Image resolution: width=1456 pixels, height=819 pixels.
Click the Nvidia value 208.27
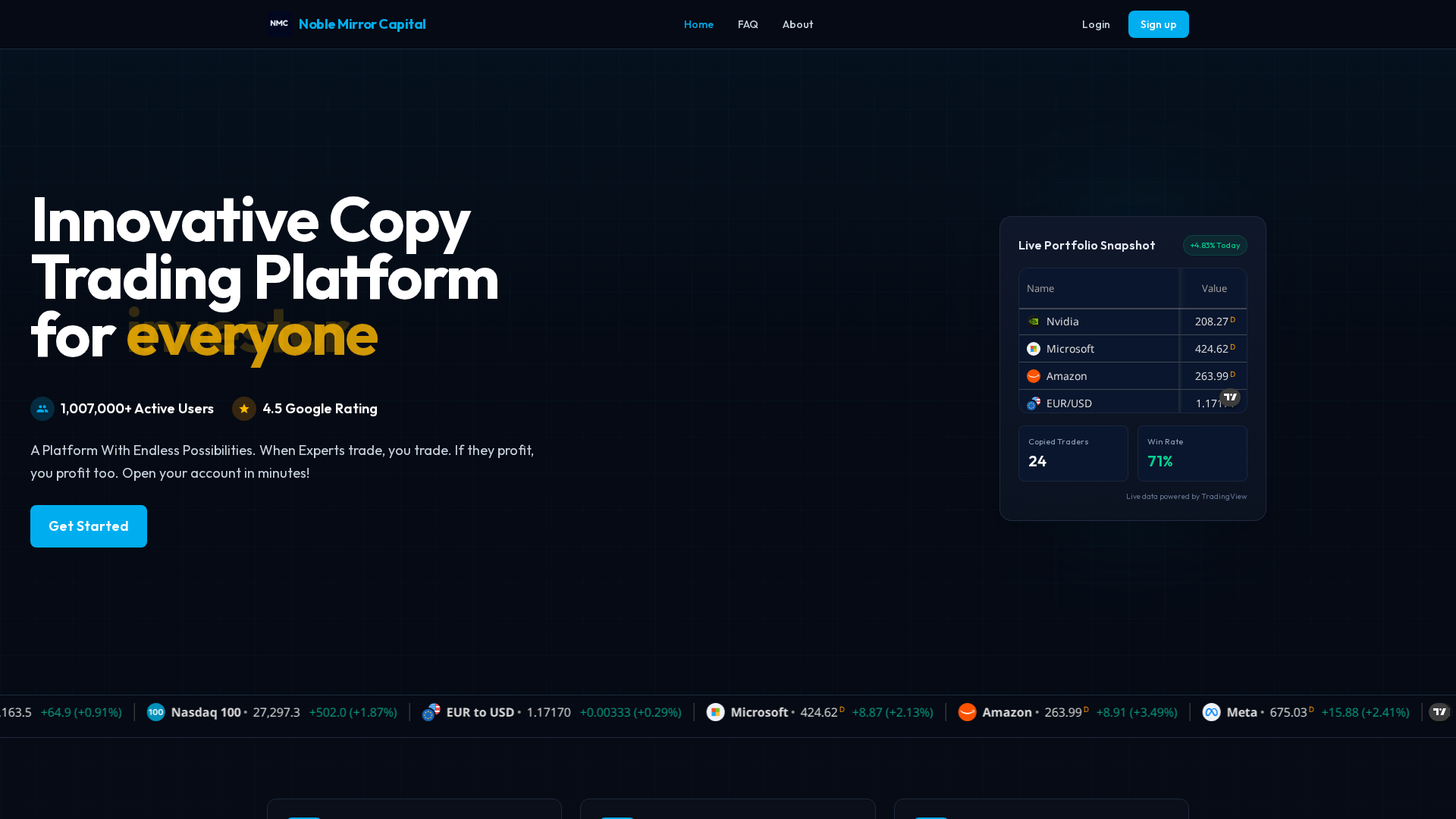click(x=1212, y=322)
